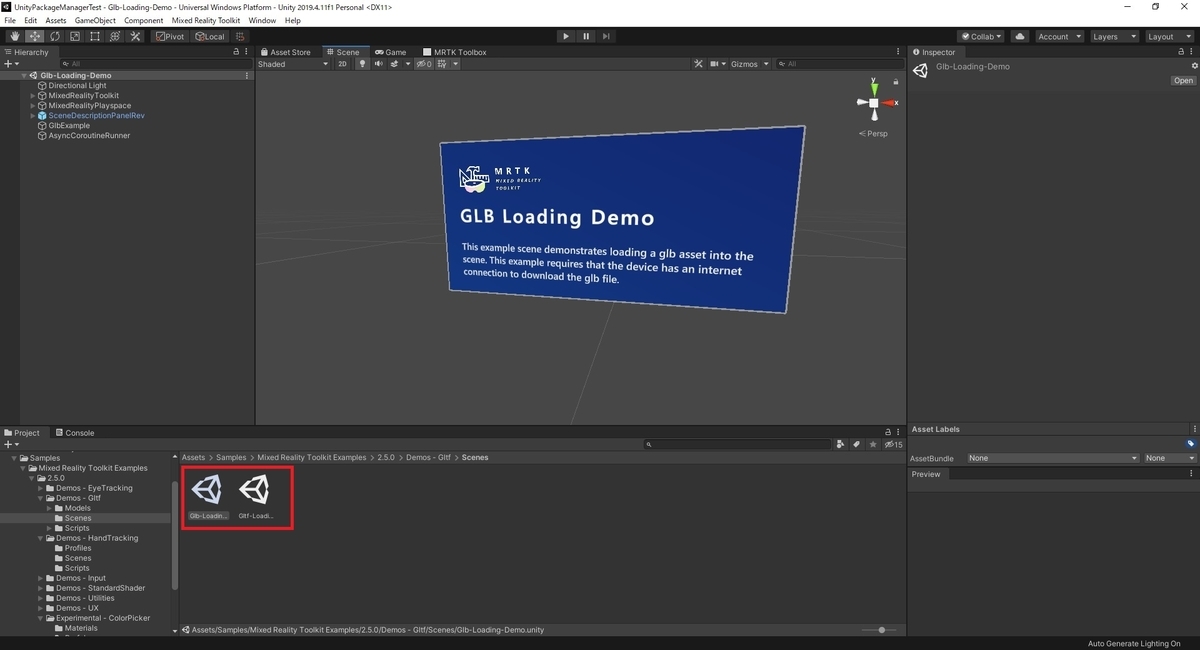This screenshot has height=650, width=1200.
Task: Select the Gltf-Loading scene asset
Action: point(256,497)
